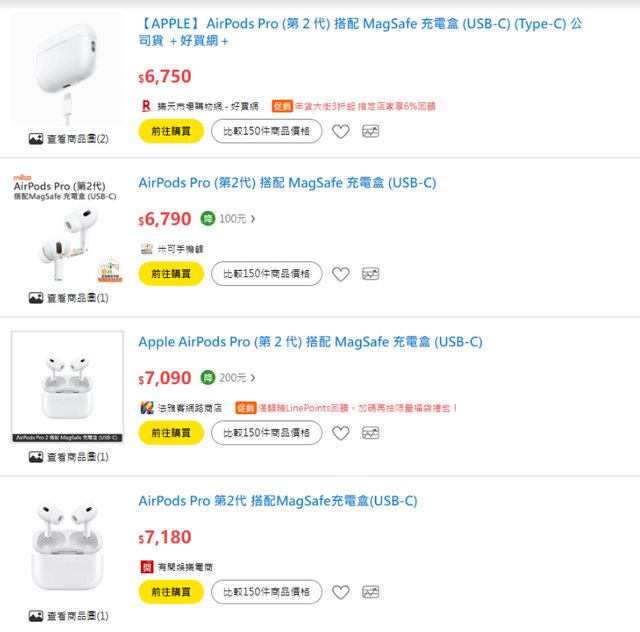Image resolution: width=640 pixels, height=632 pixels.
Task: Open the 年貨大街3折起 promotion text
Action: pyautogui.click(x=366, y=105)
